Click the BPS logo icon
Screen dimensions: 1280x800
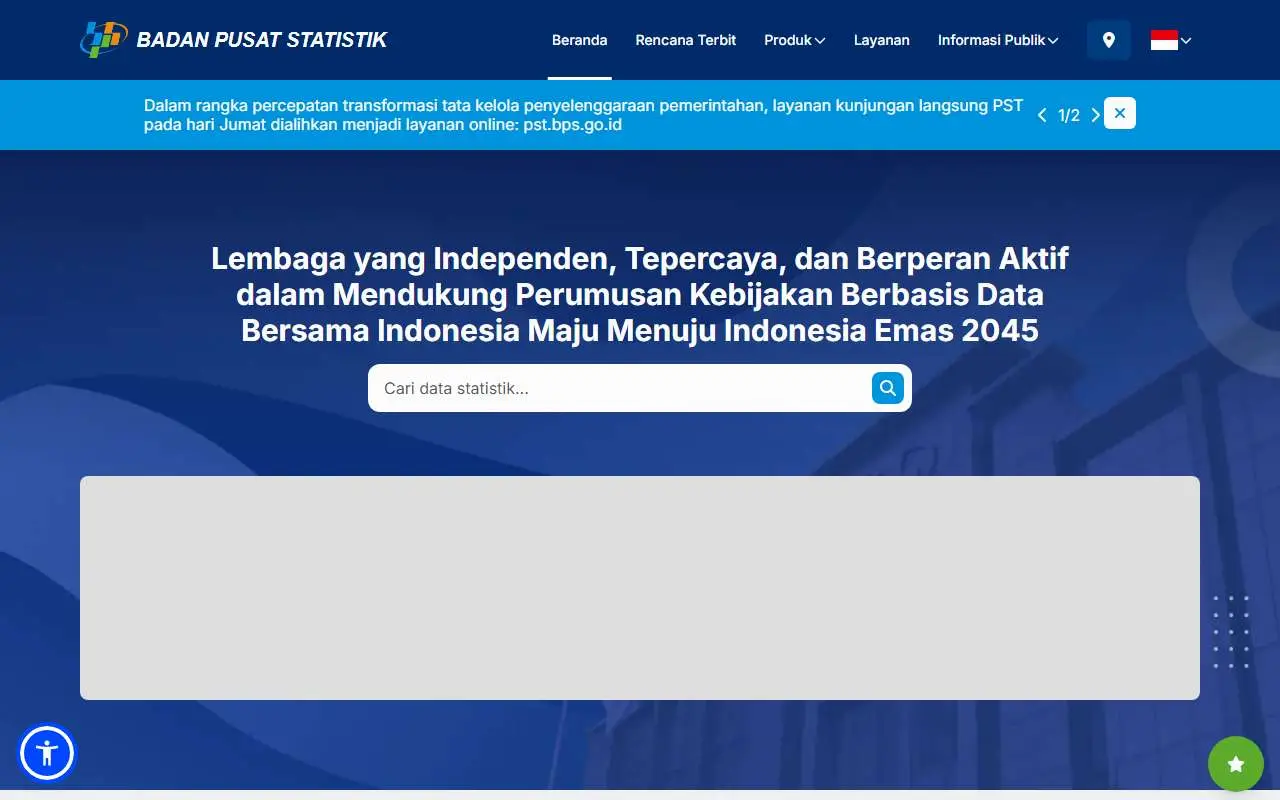pyautogui.click(x=103, y=40)
